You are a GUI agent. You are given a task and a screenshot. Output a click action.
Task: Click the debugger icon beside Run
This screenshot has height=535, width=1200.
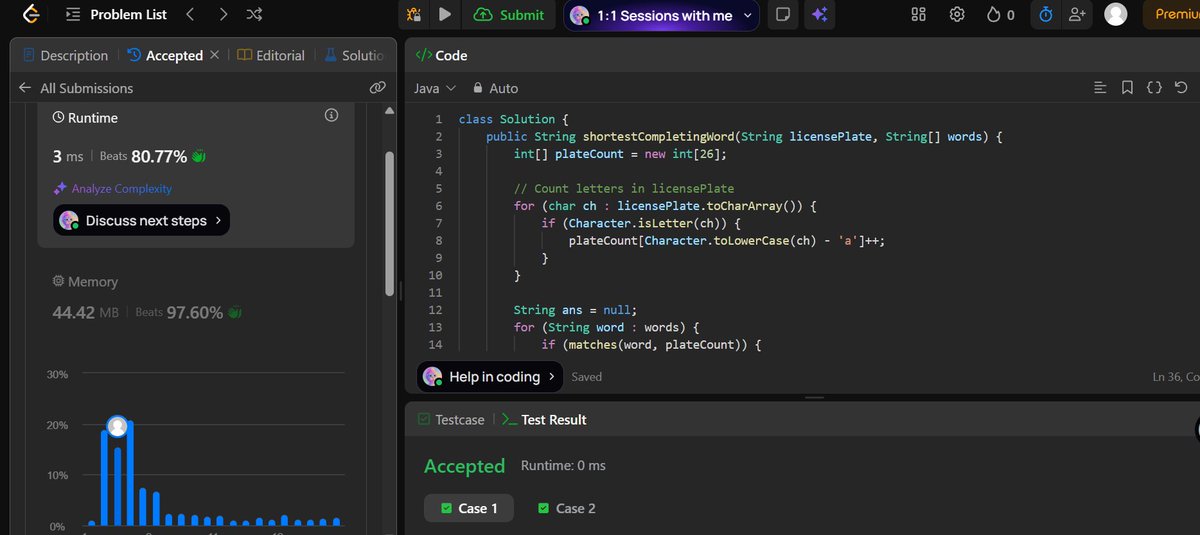pyautogui.click(x=413, y=14)
